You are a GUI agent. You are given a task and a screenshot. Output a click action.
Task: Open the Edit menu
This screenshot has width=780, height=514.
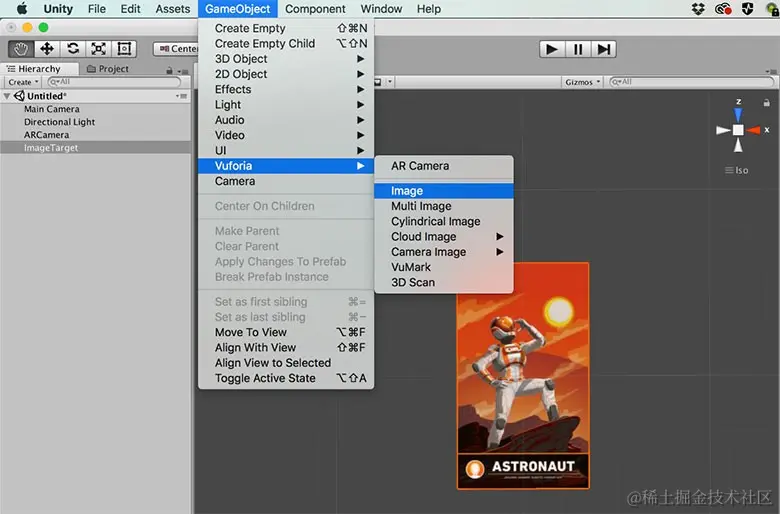130,9
